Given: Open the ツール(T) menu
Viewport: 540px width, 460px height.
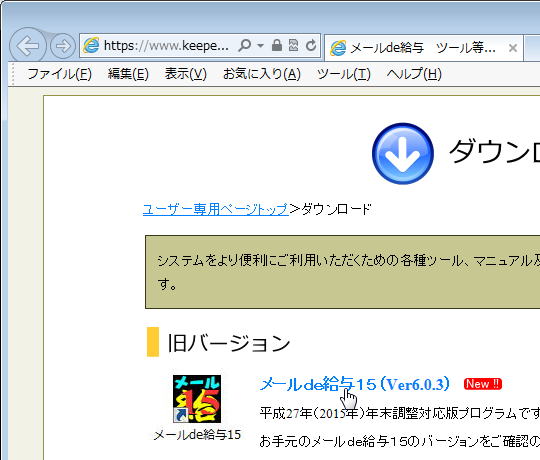Looking at the screenshot, I should (x=344, y=74).
